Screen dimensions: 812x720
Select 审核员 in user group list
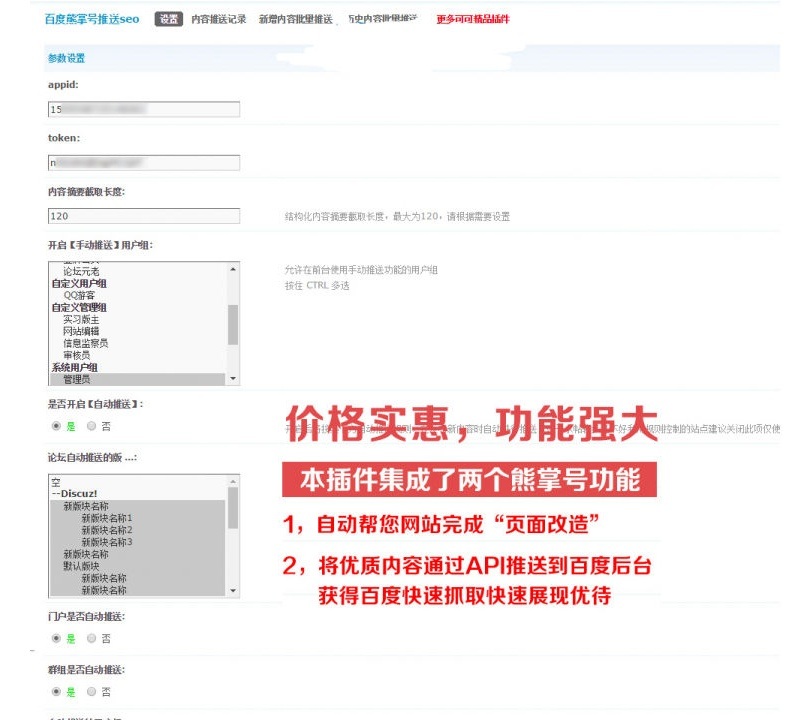[x=77, y=355]
